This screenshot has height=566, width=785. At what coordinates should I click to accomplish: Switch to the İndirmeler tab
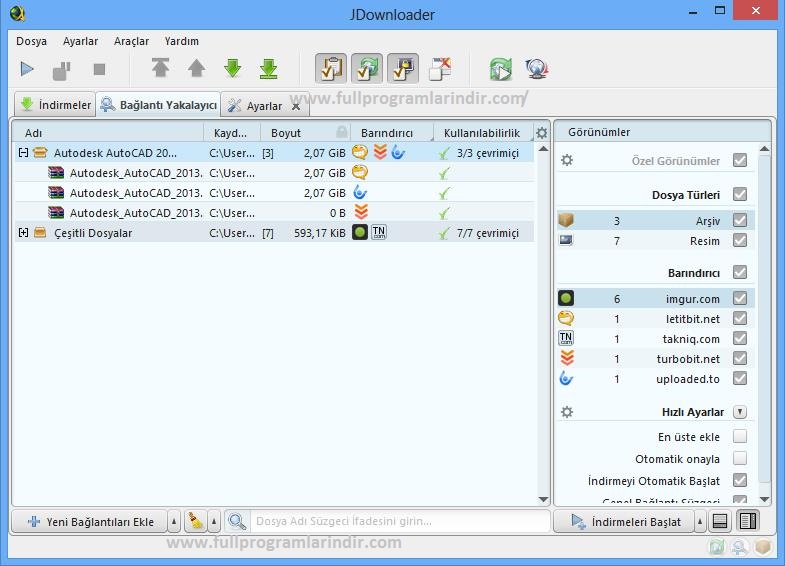coord(55,105)
